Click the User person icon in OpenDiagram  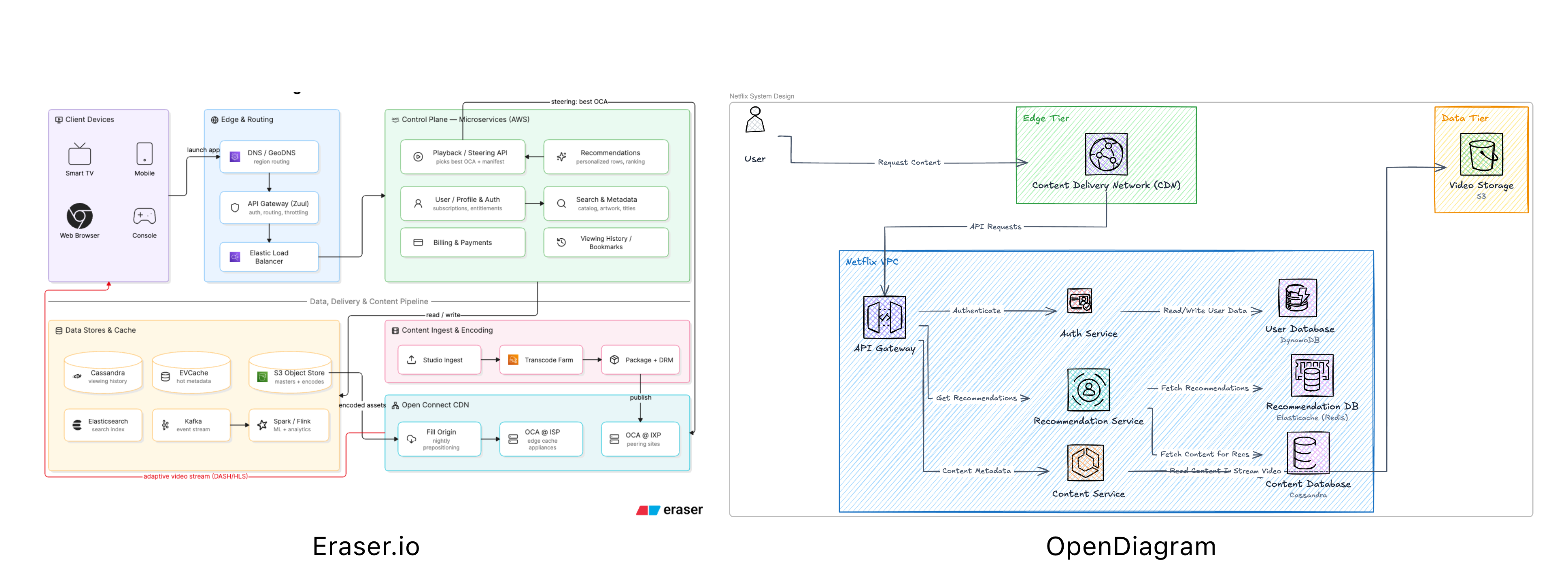[755, 119]
